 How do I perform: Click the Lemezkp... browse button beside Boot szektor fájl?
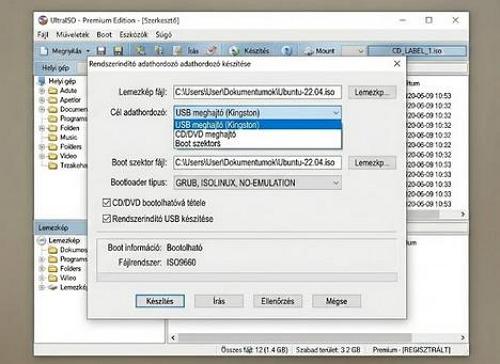[372, 163]
